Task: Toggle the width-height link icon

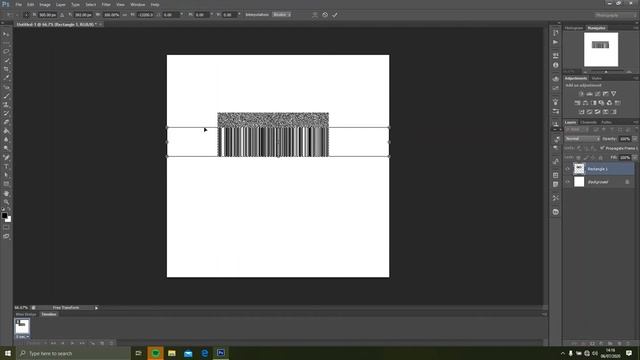Action: [124, 15]
